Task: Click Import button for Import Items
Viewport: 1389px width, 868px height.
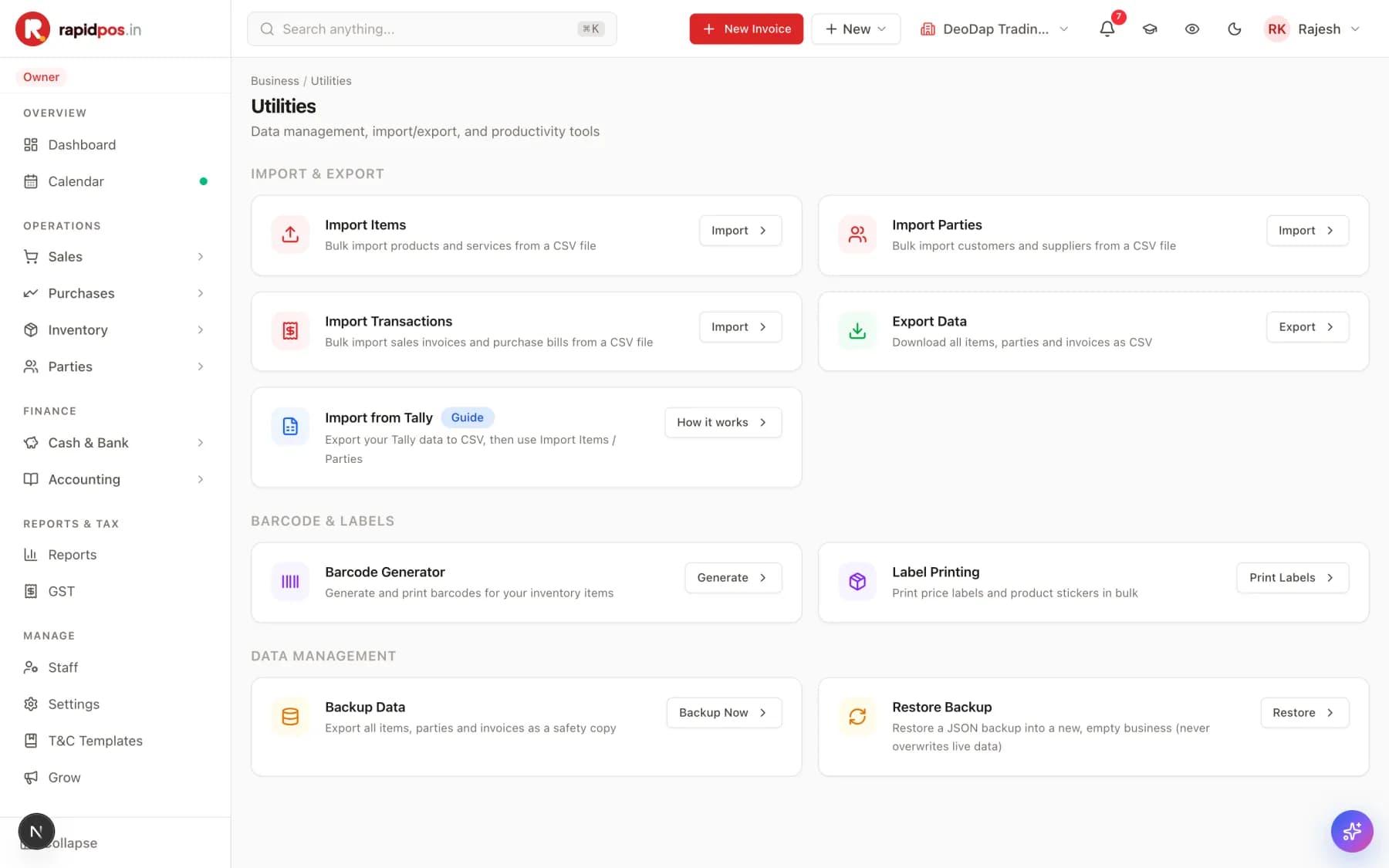Action: [x=740, y=231]
